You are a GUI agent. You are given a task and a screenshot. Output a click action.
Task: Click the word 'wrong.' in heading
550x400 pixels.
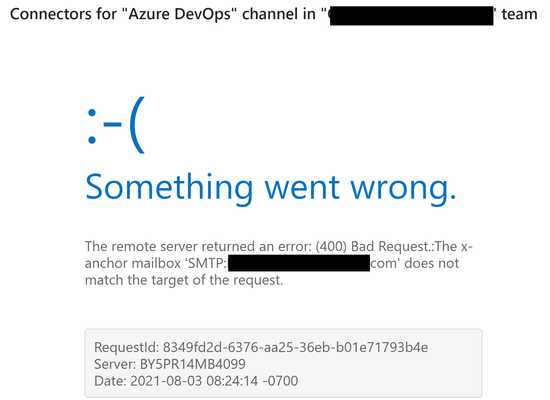click(x=404, y=189)
